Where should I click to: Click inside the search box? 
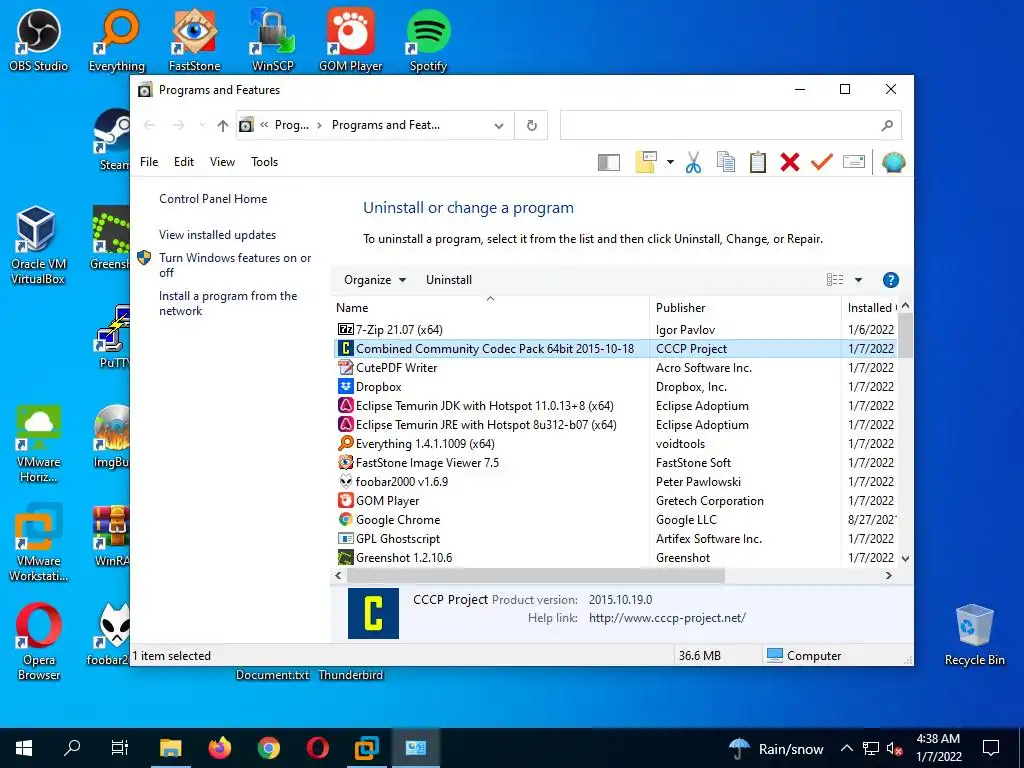730,125
